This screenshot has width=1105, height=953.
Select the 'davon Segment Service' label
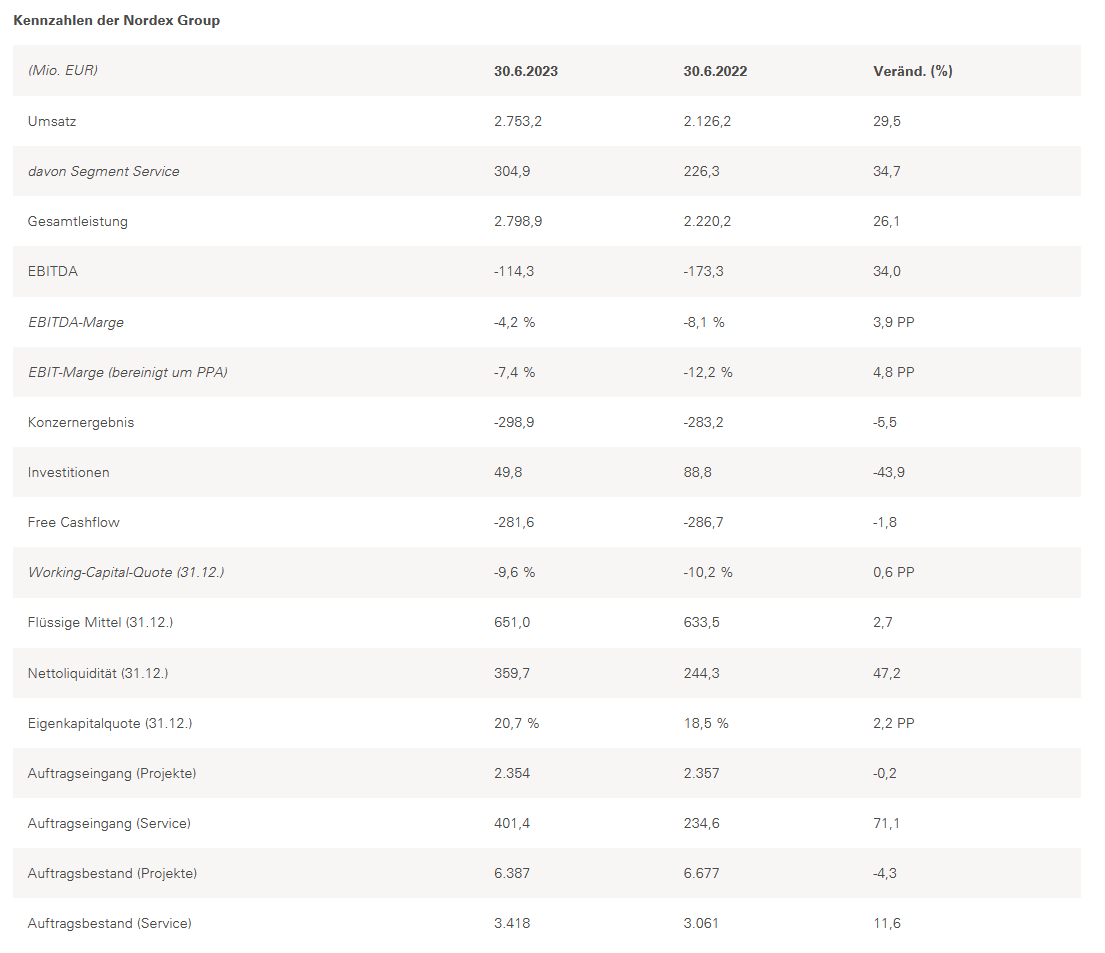[103, 171]
